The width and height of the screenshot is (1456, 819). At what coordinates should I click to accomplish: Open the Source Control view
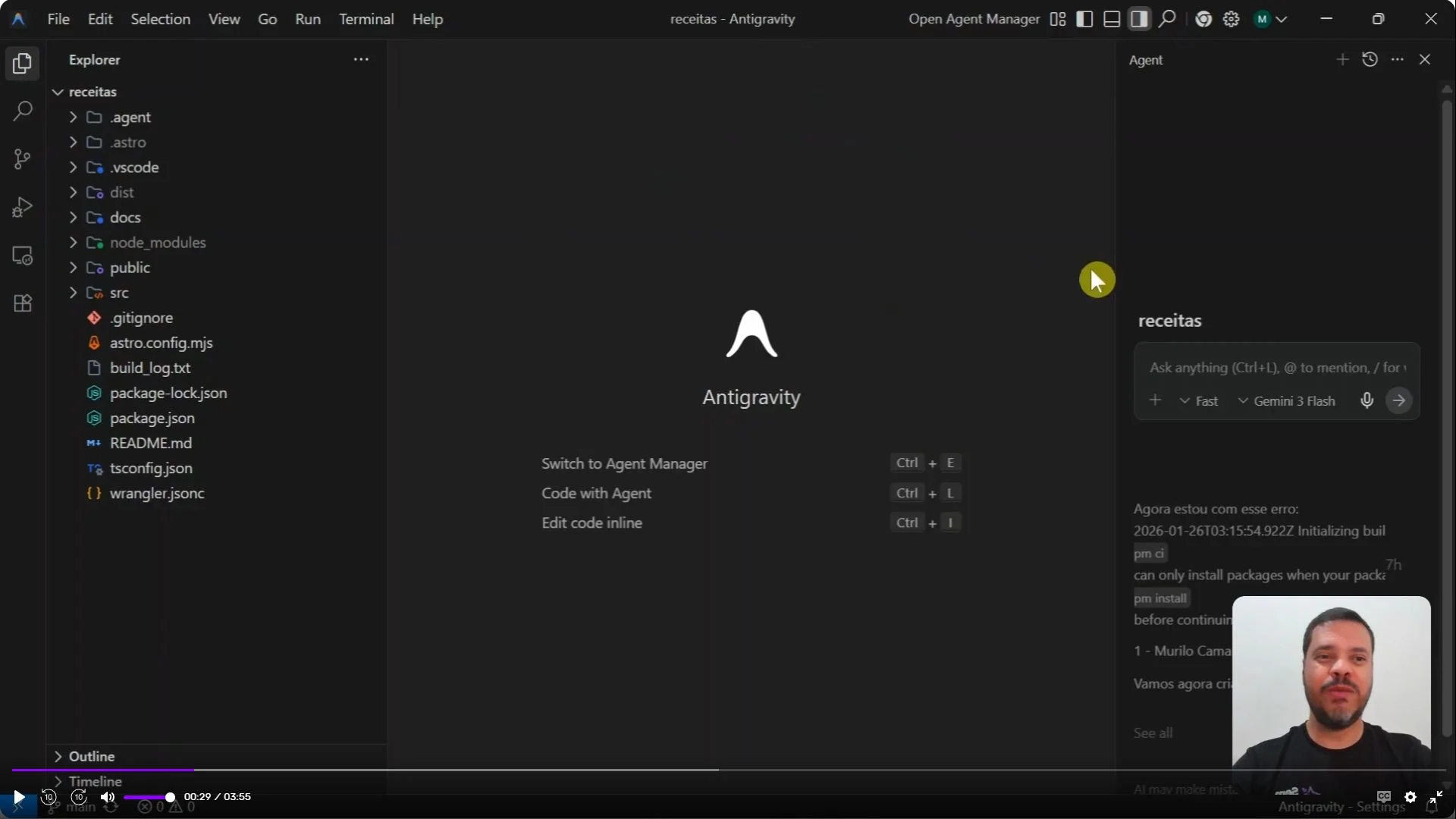pos(23,159)
